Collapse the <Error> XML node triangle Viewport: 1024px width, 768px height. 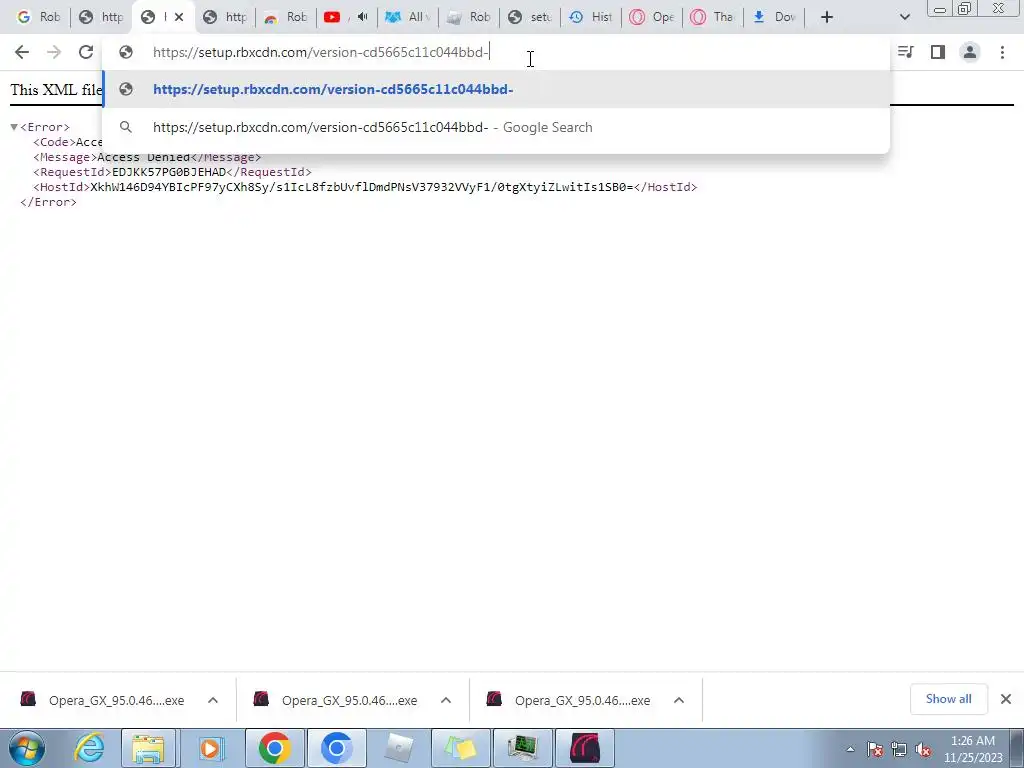14,127
